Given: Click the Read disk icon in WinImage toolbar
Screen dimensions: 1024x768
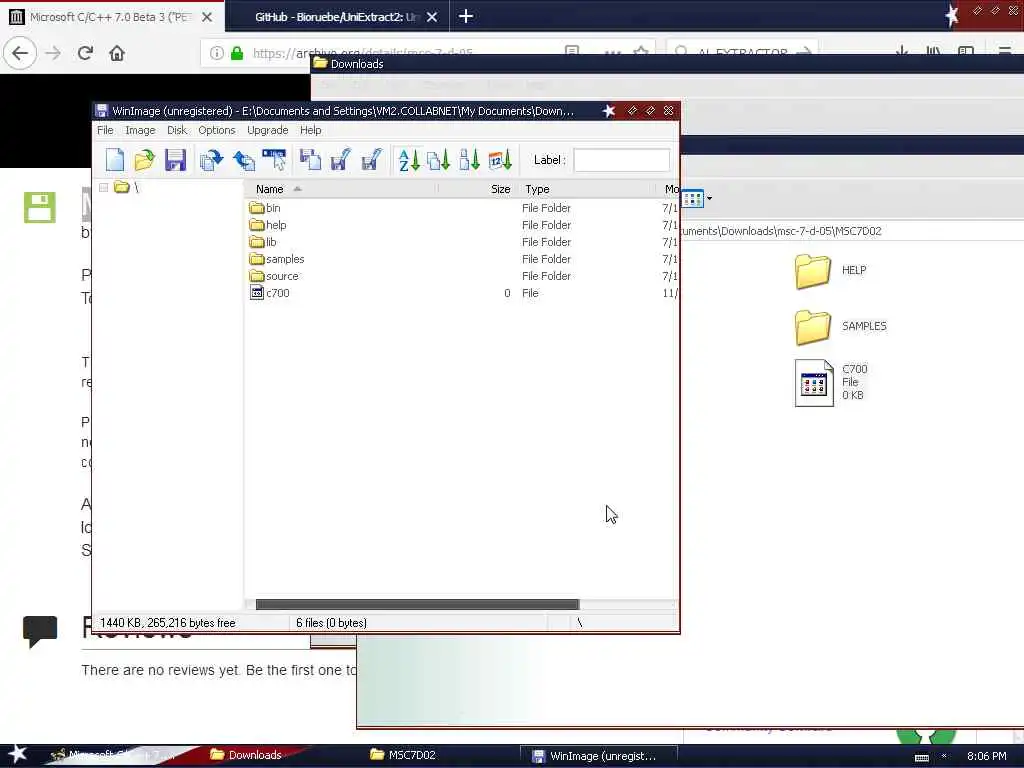Looking at the screenshot, I should (310, 159).
